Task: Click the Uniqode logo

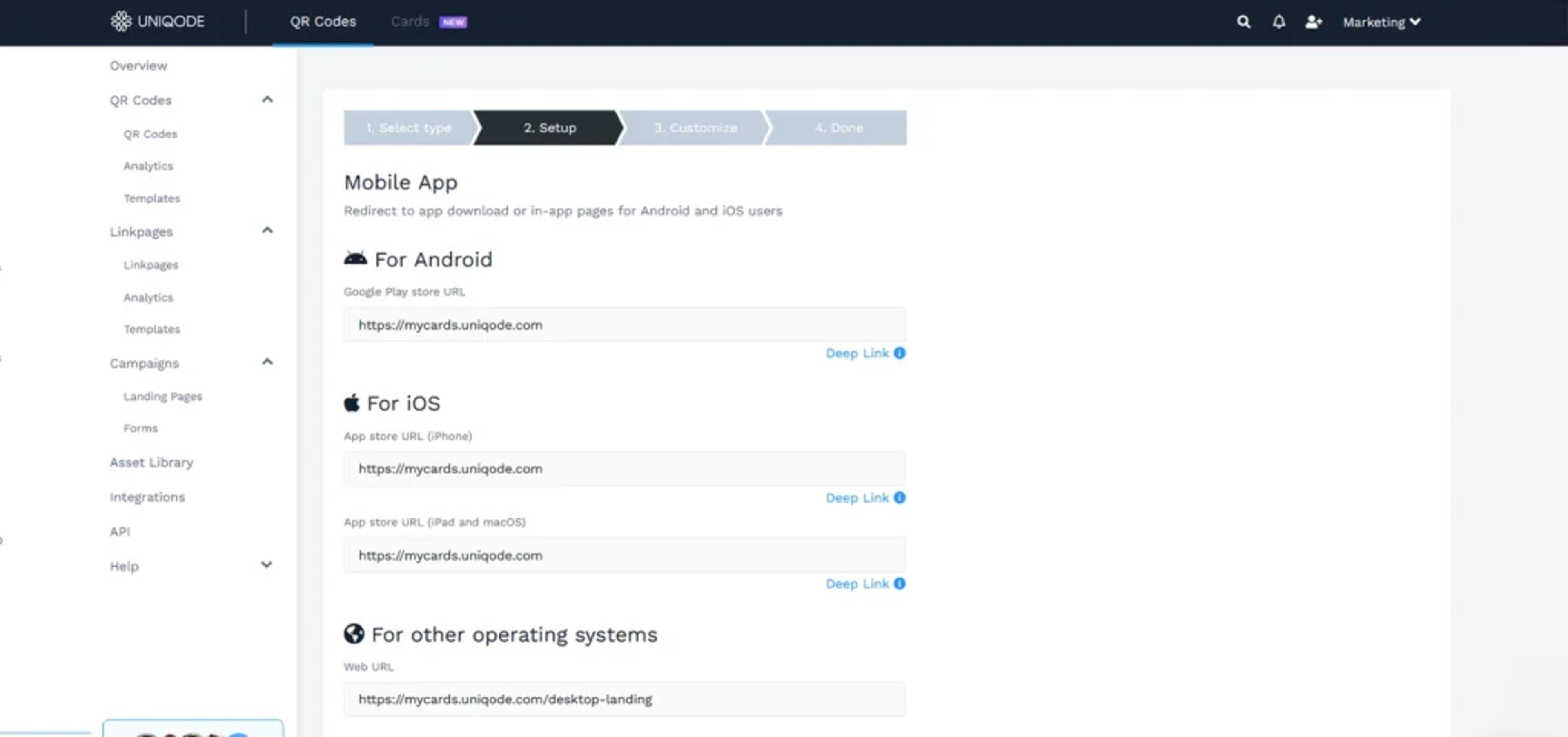Action: click(157, 21)
